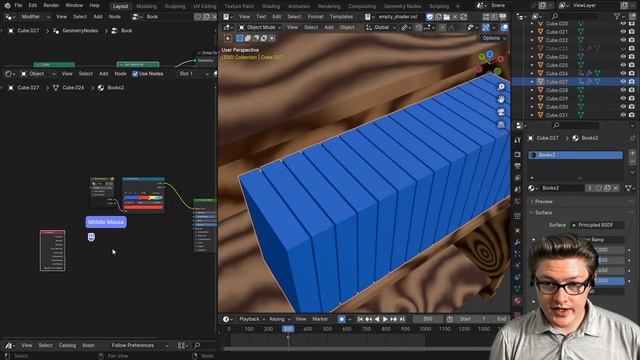The height and width of the screenshot is (360, 640).
Task: Open the Output properties tab
Action: [x=518, y=166]
